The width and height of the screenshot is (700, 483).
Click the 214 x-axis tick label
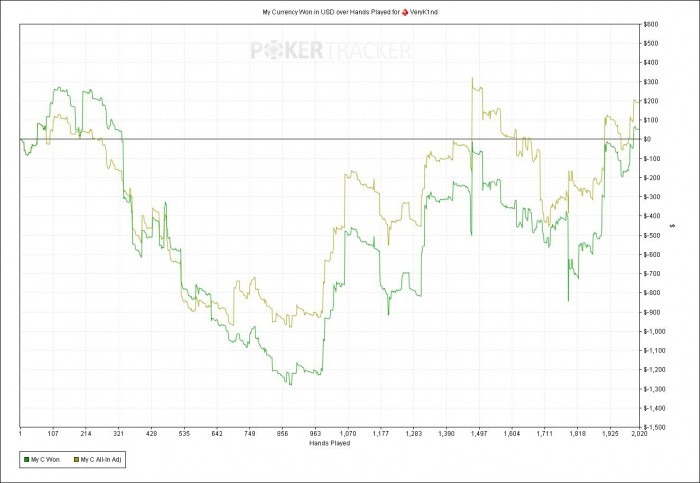coord(86,433)
